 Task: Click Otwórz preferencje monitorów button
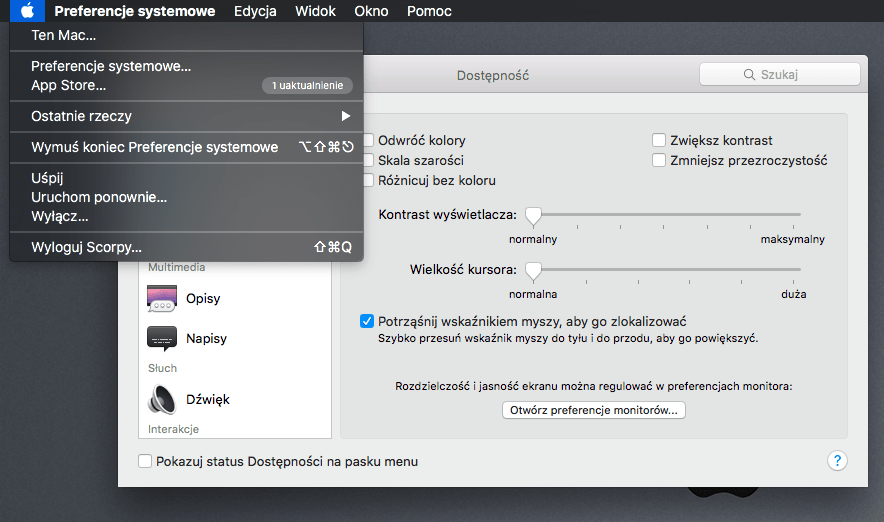[x=594, y=410]
